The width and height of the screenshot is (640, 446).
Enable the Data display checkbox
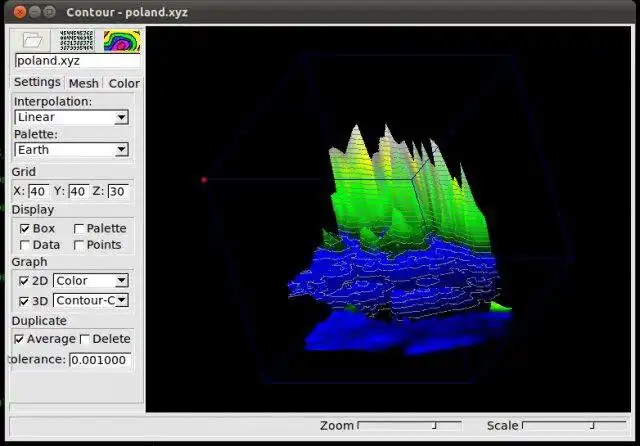click(24, 245)
